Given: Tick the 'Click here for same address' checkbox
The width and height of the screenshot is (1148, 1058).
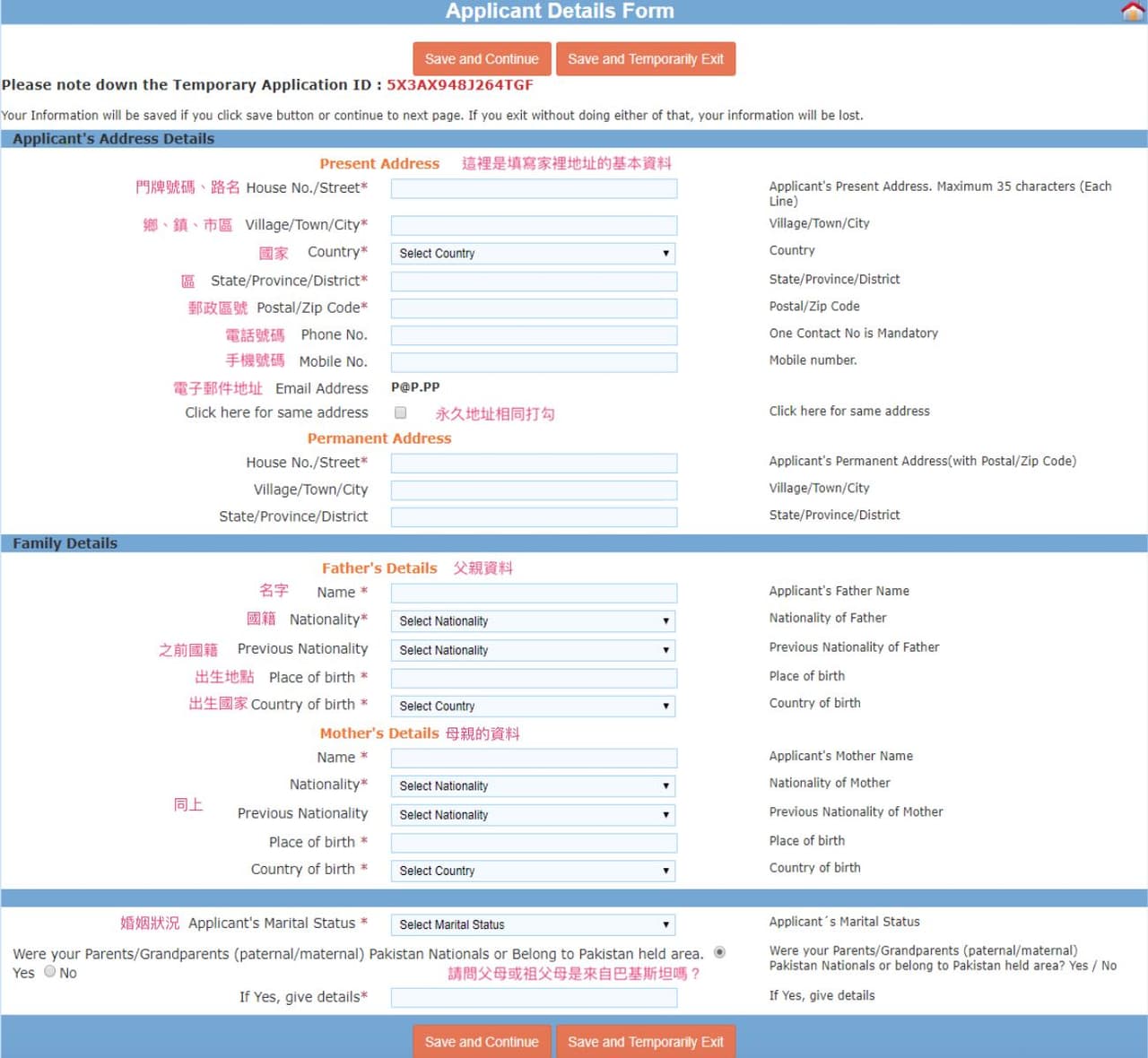Looking at the screenshot, I should pos(401,412).
